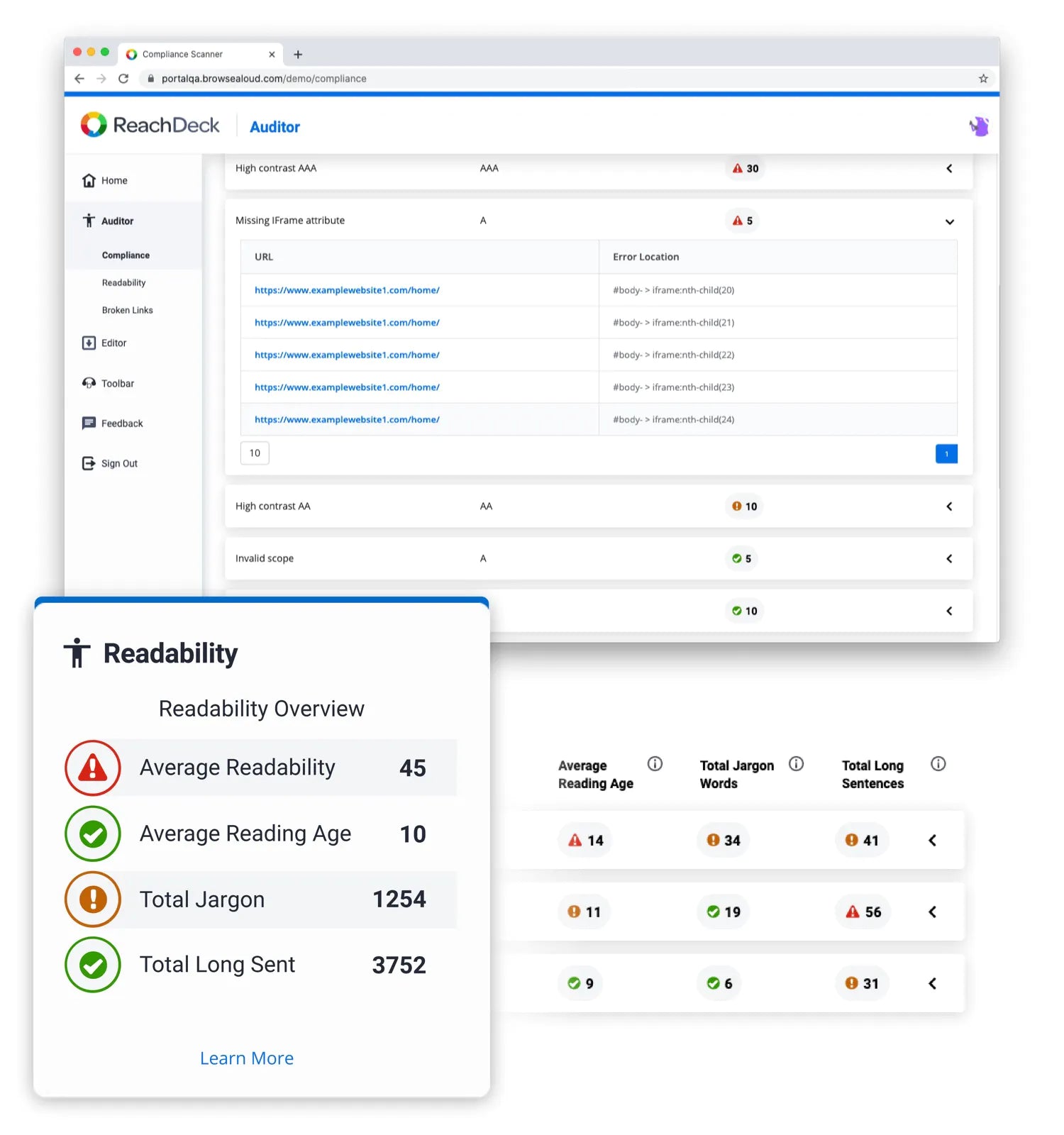Expand the High contrast AAA row
1064x1135 pixels.
click(x=949, y=169)
